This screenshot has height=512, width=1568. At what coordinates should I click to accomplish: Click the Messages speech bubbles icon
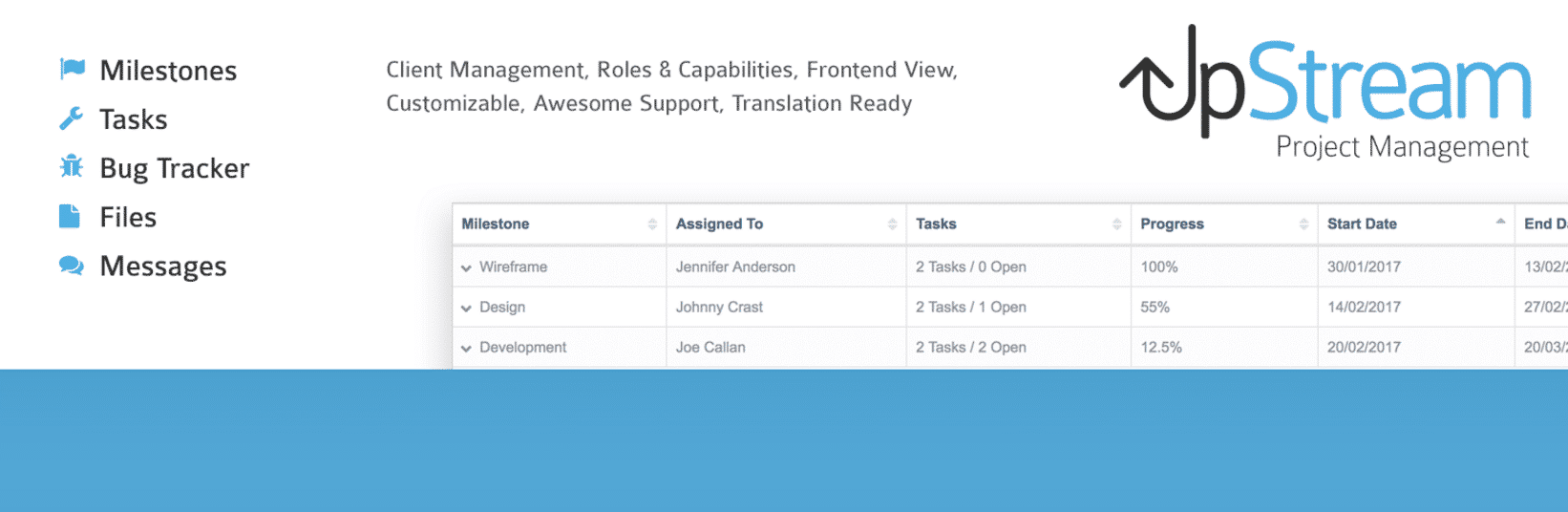tap(72, 266)
